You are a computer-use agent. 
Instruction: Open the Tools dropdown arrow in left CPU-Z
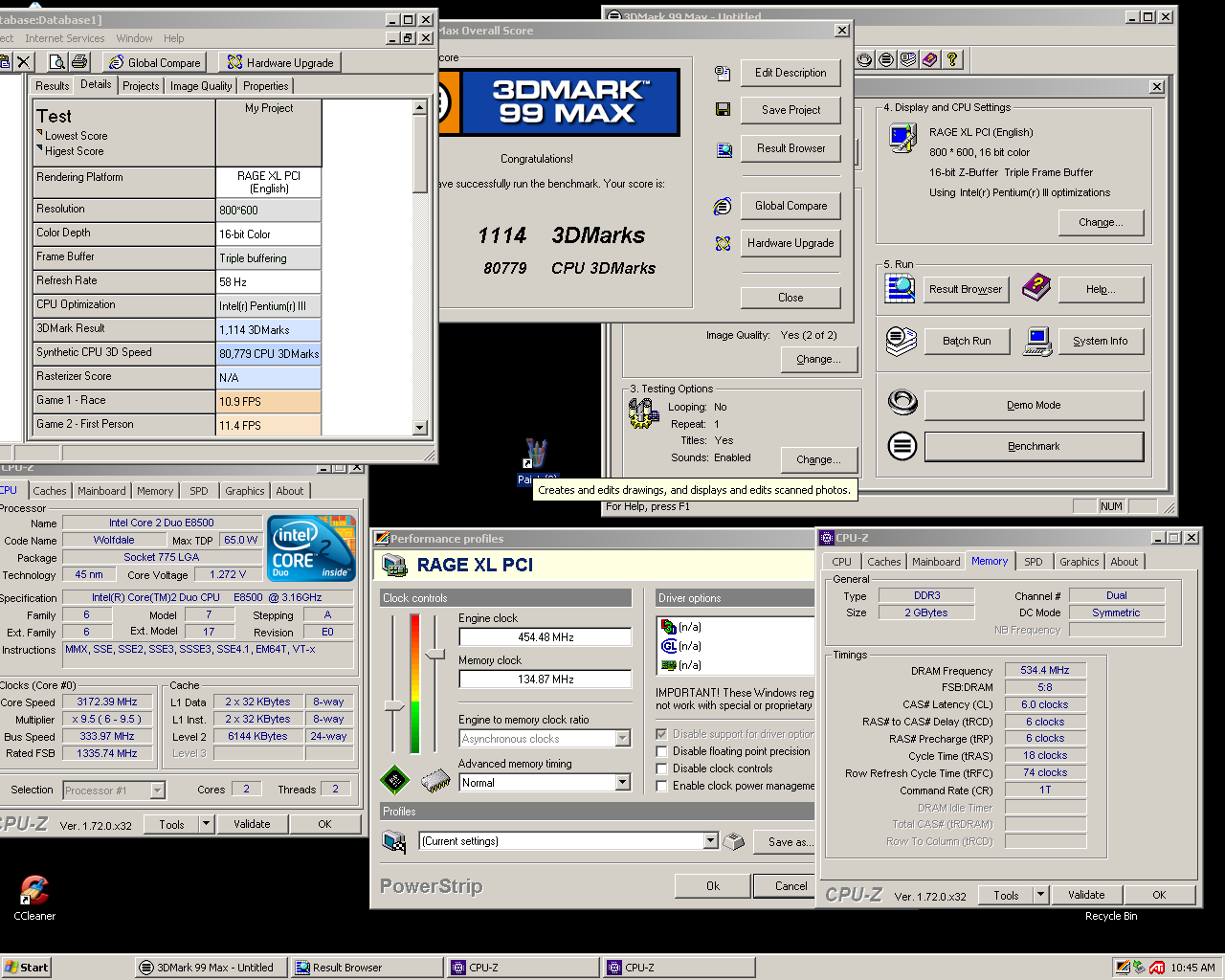(x=205, y=824)
